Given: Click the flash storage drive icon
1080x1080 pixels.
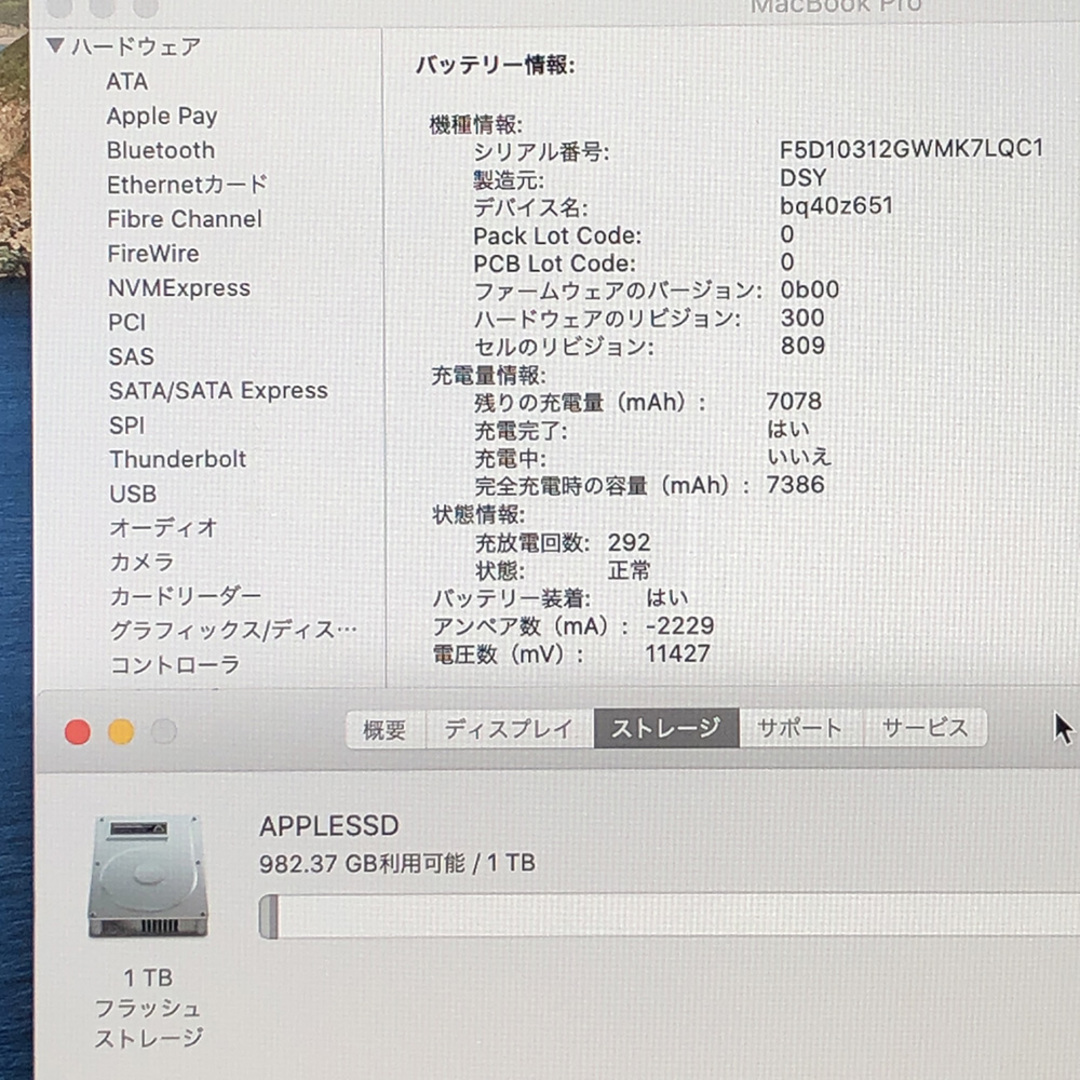Looking at the screenshot, I should coord(148,876).
